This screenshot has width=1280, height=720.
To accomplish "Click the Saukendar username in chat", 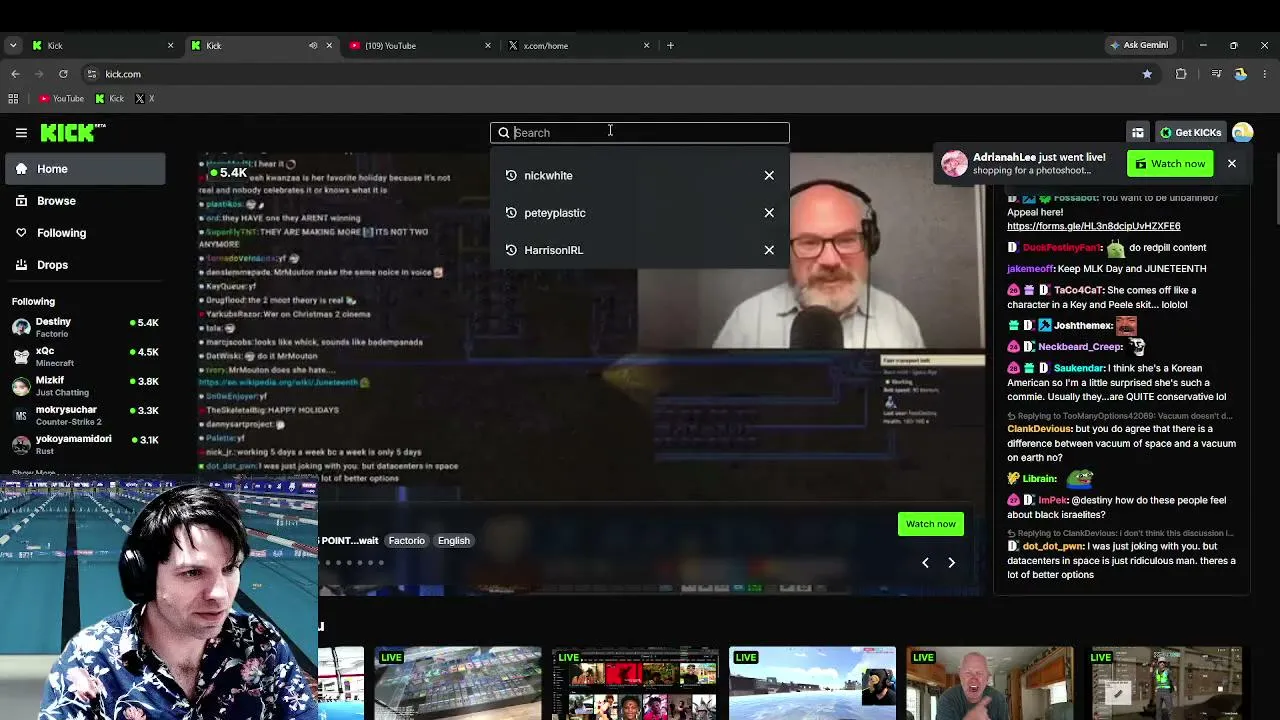I will tap(1078, 368).
